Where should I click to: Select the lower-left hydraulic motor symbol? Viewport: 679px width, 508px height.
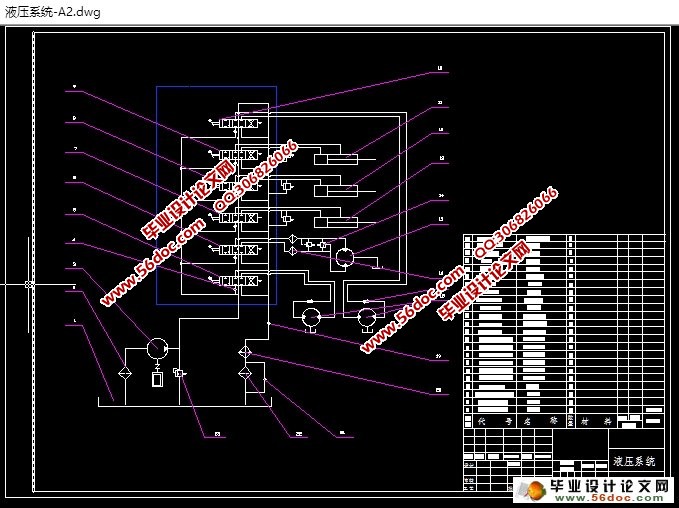312,315
